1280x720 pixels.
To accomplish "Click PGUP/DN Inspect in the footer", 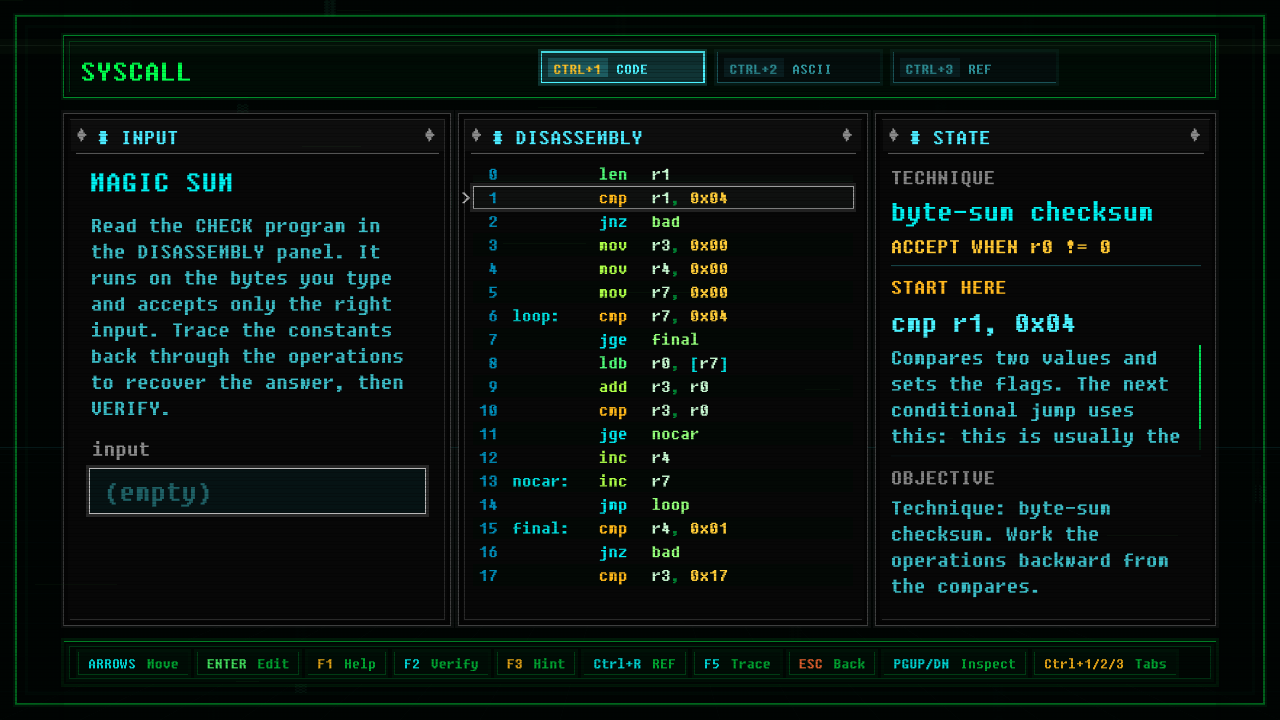I will coord(955,663).
